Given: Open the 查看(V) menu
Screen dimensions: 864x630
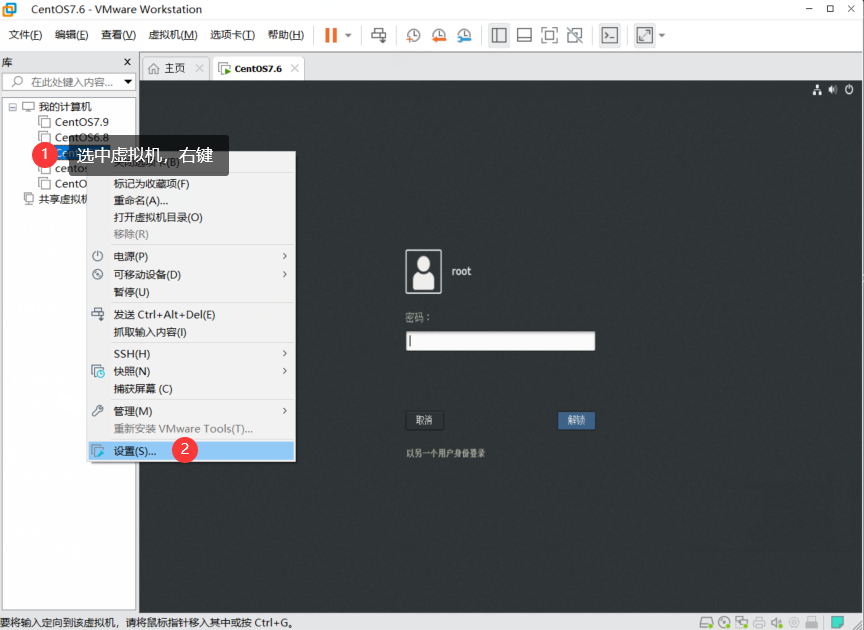Looking at the screenshot, I should coord(118,35).
